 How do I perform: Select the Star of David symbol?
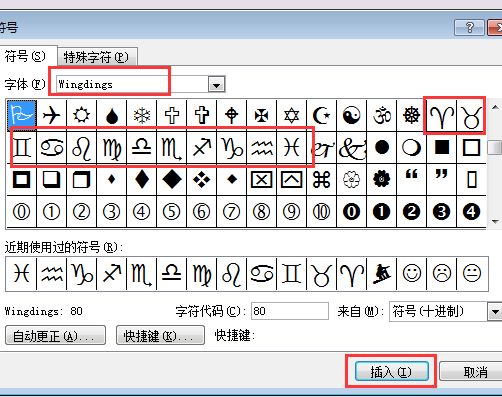[292, 115]
